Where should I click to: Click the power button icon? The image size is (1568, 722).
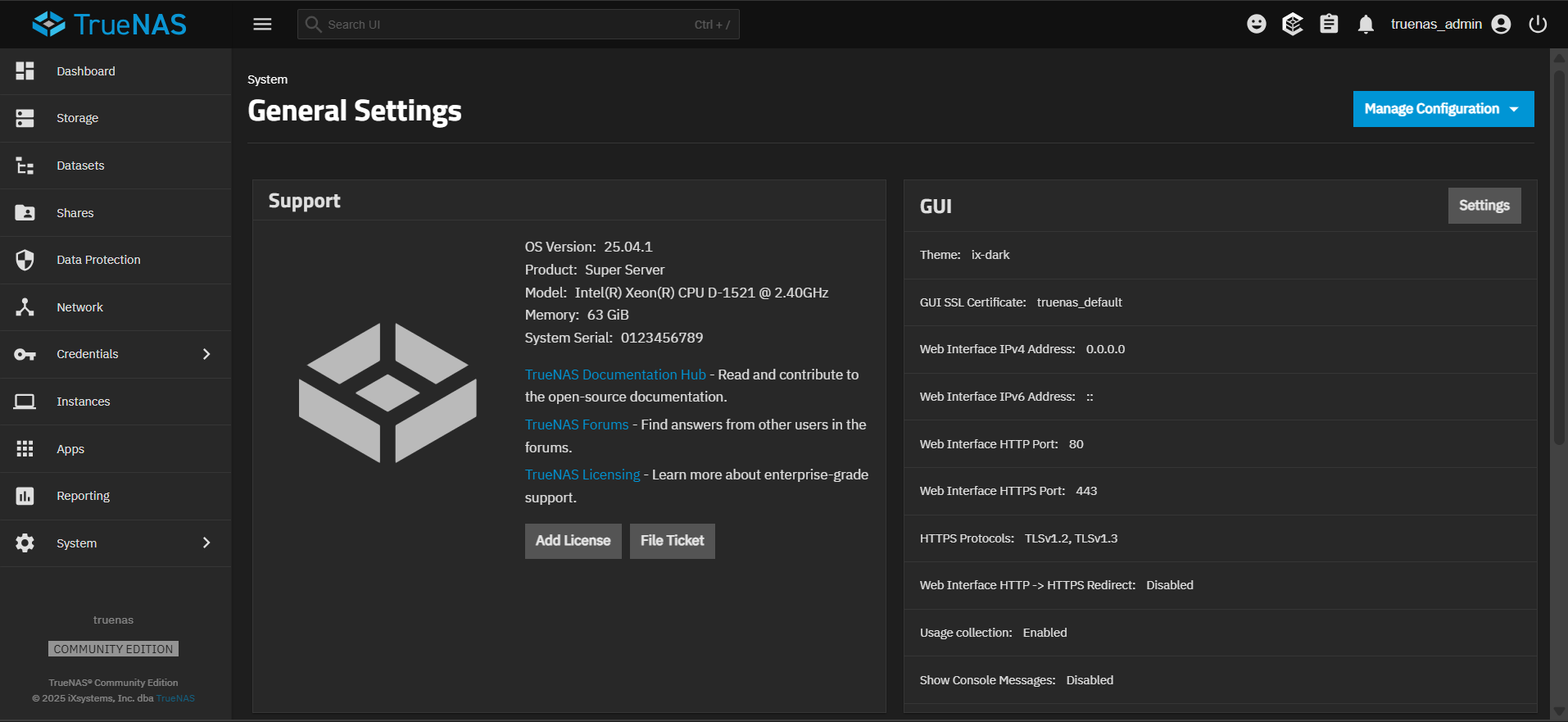(x=1538, y=25)
